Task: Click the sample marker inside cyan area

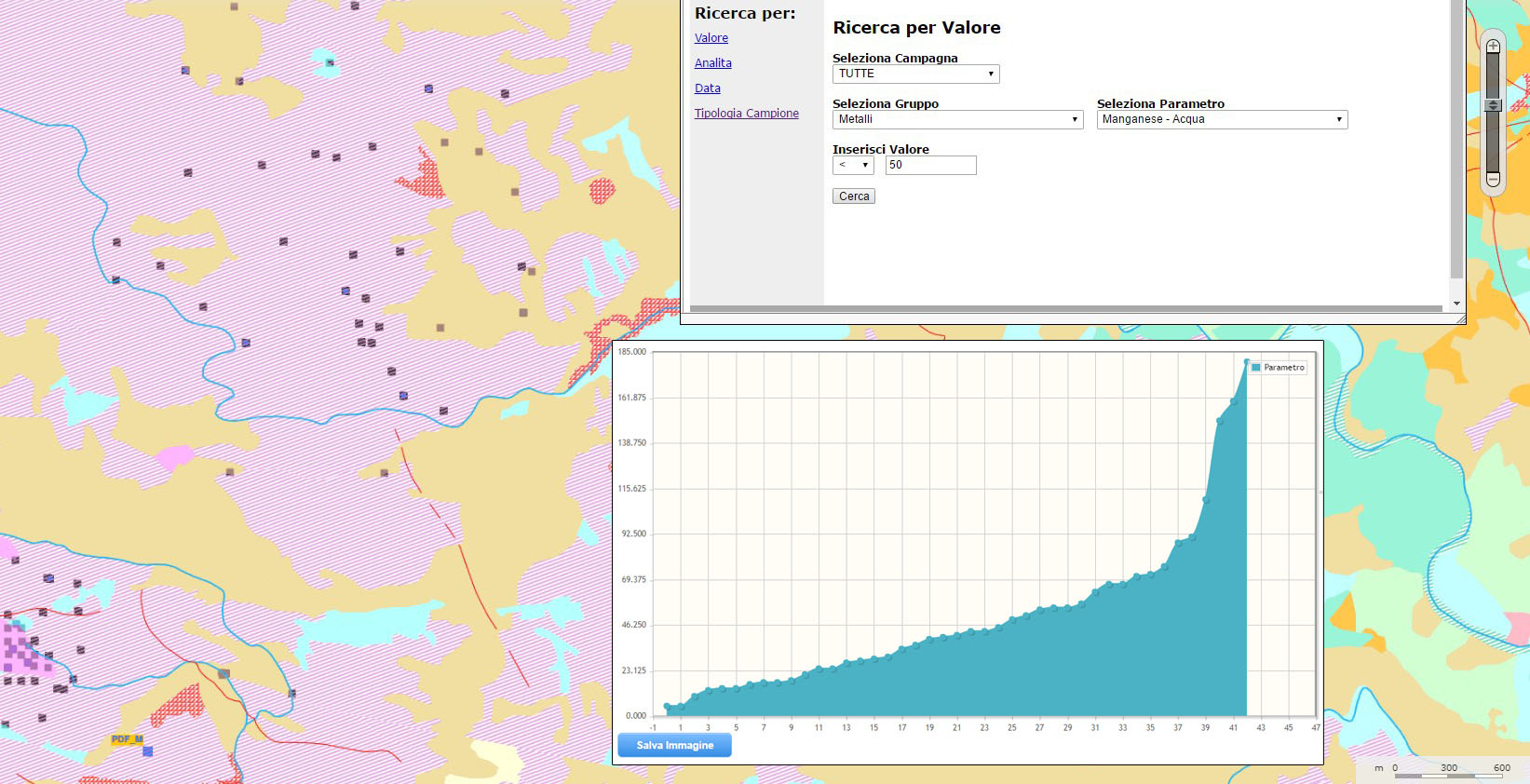Action: [x=330, y=63]
